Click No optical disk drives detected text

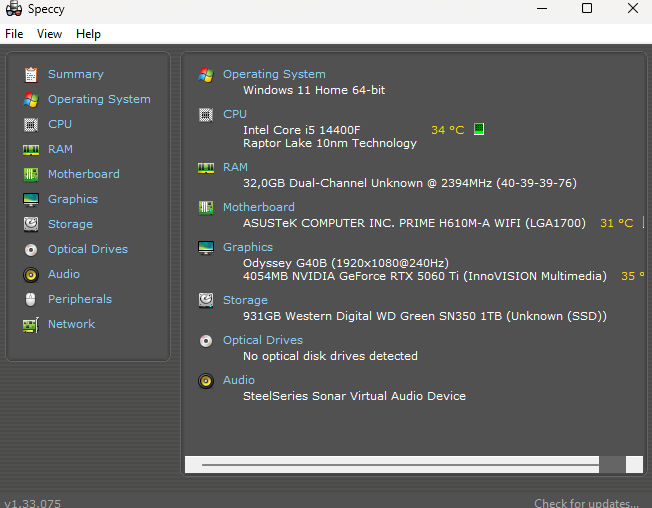tap(330, 356)
